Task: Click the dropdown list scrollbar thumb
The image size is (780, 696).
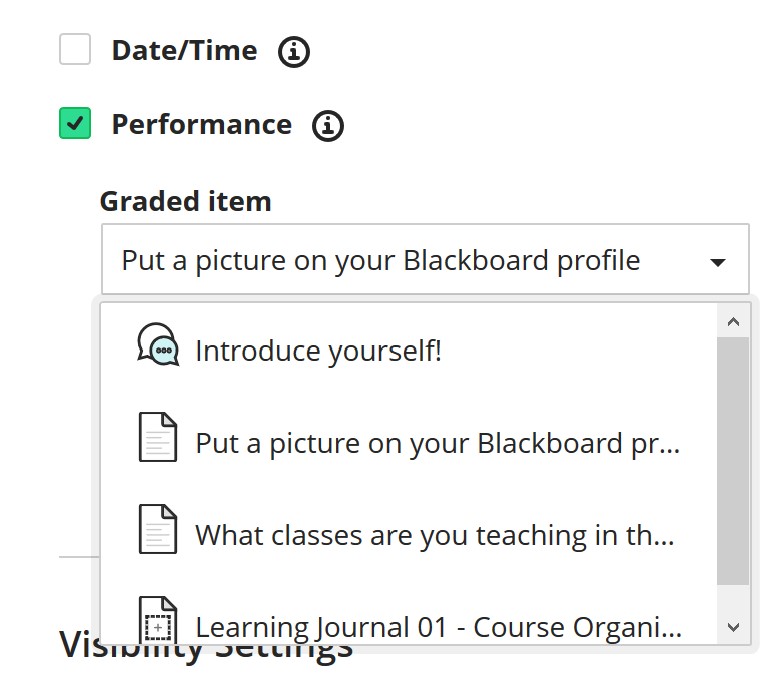Action: 733,461
